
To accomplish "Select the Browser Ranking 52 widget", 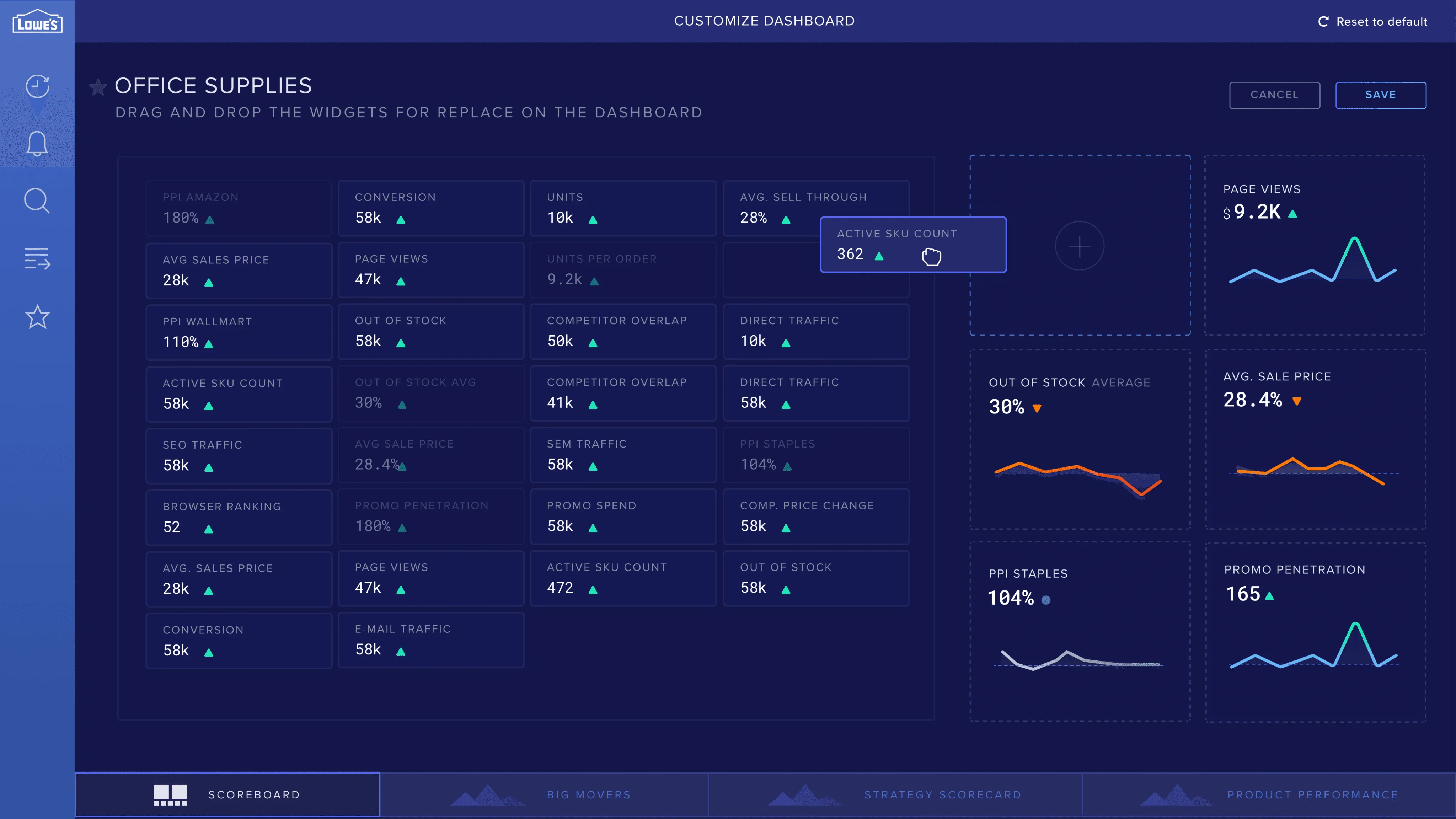I will pyautogui.click(x=239, y=517).
